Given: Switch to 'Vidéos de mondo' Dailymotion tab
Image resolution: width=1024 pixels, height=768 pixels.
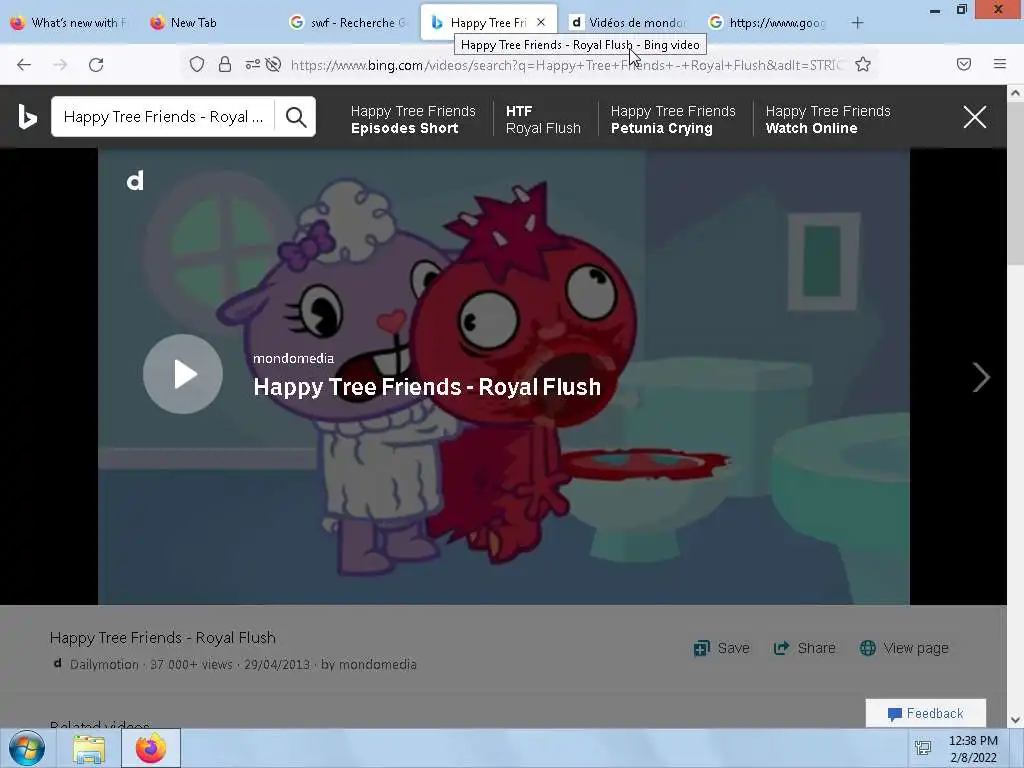Looking at the screenshot, I should [630, 23].
